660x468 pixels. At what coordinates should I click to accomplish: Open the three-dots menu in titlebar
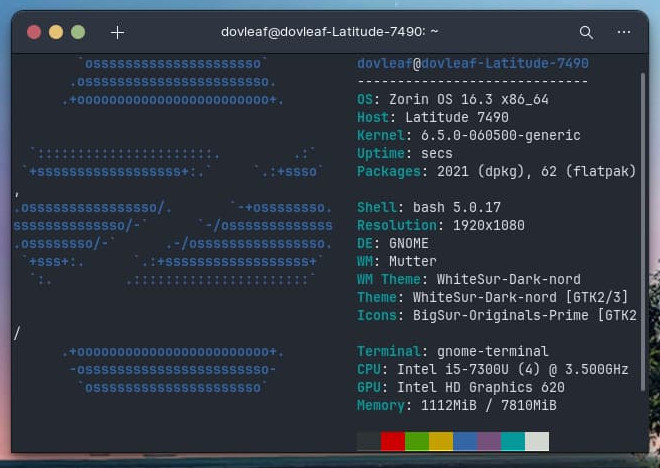pyautogui.click(x=623, y=32)
